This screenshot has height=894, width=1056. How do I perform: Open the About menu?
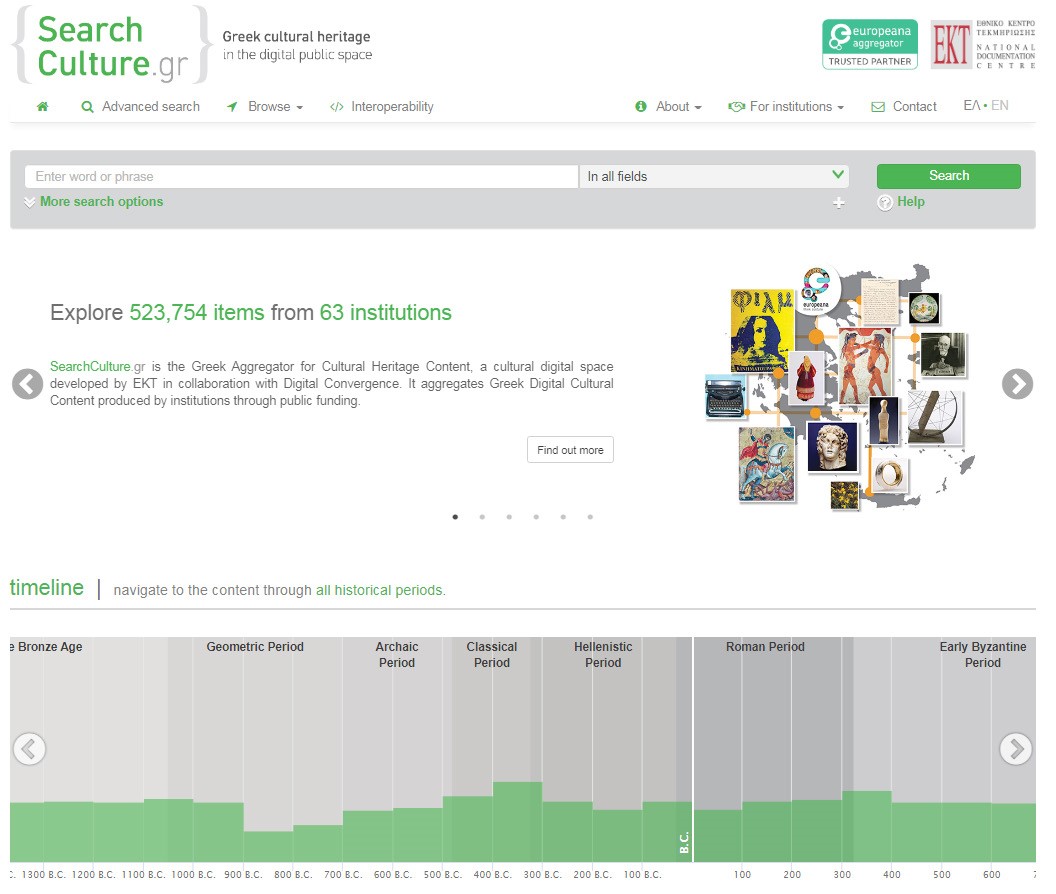pyautogui.click(x=669, y=107)
